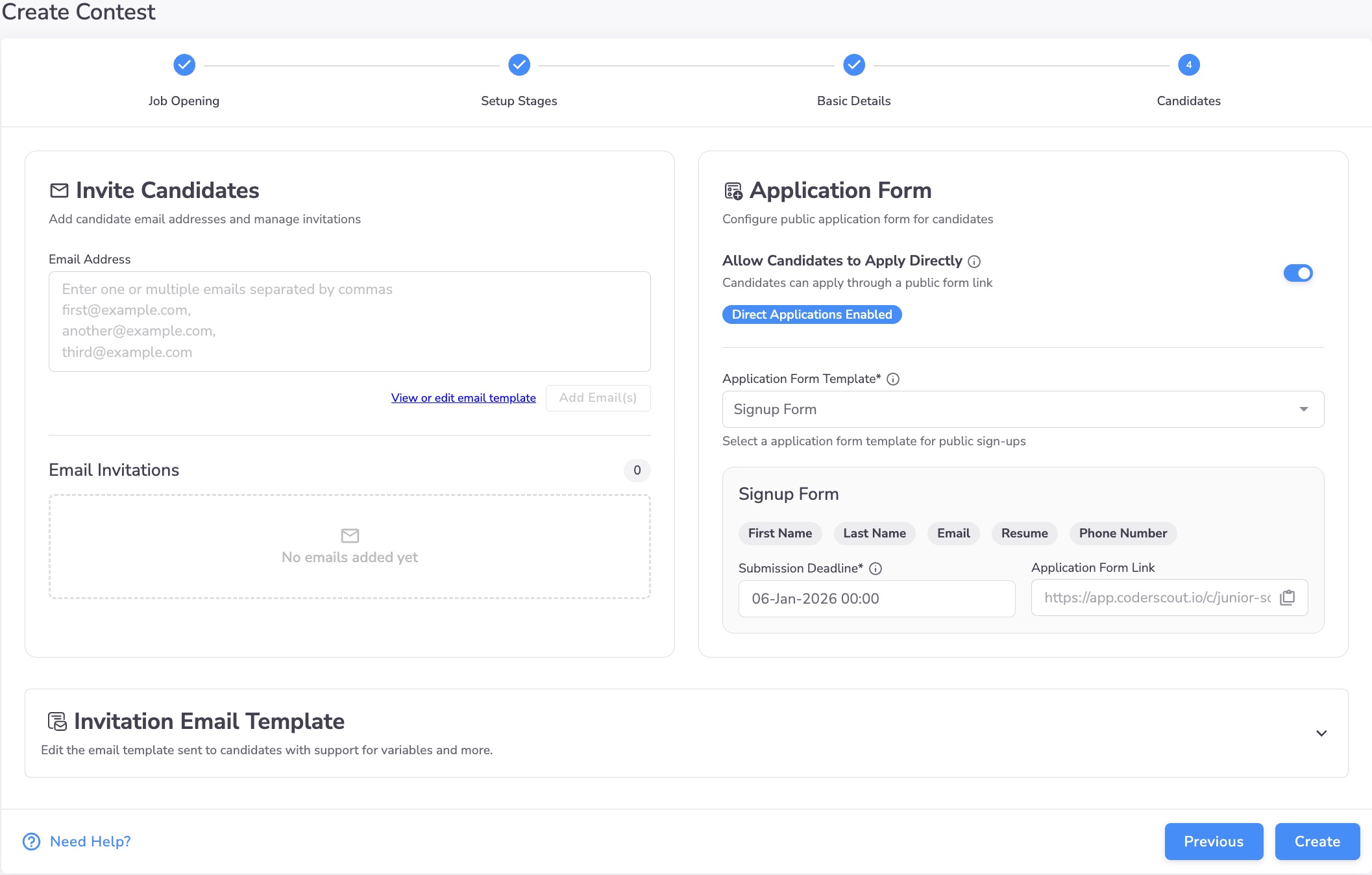
Task: Expand the Invitation Email Template section
Action: point(1321,733)
